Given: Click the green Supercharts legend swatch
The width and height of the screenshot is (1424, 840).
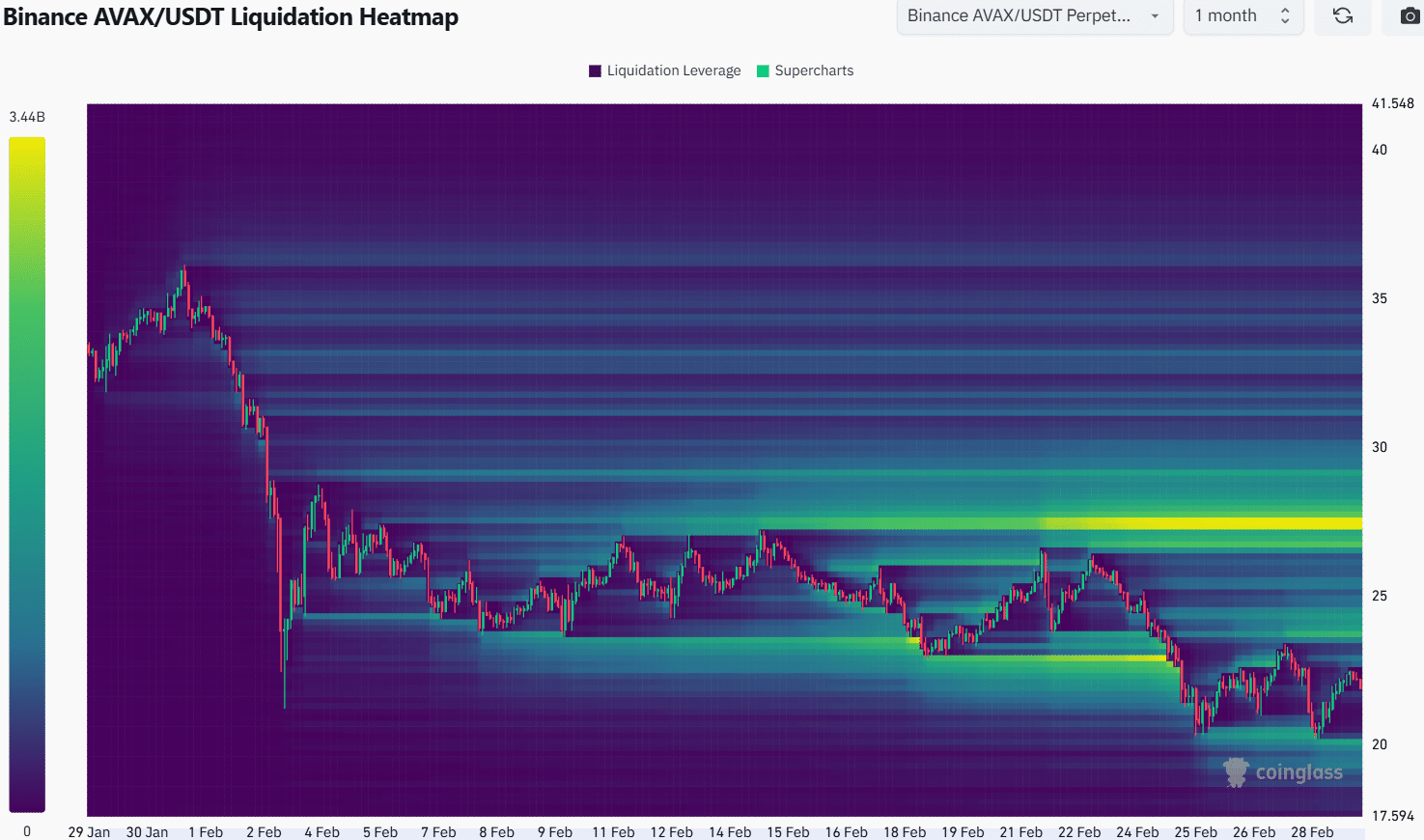Looking at the screenshot, I should point(763,70).
